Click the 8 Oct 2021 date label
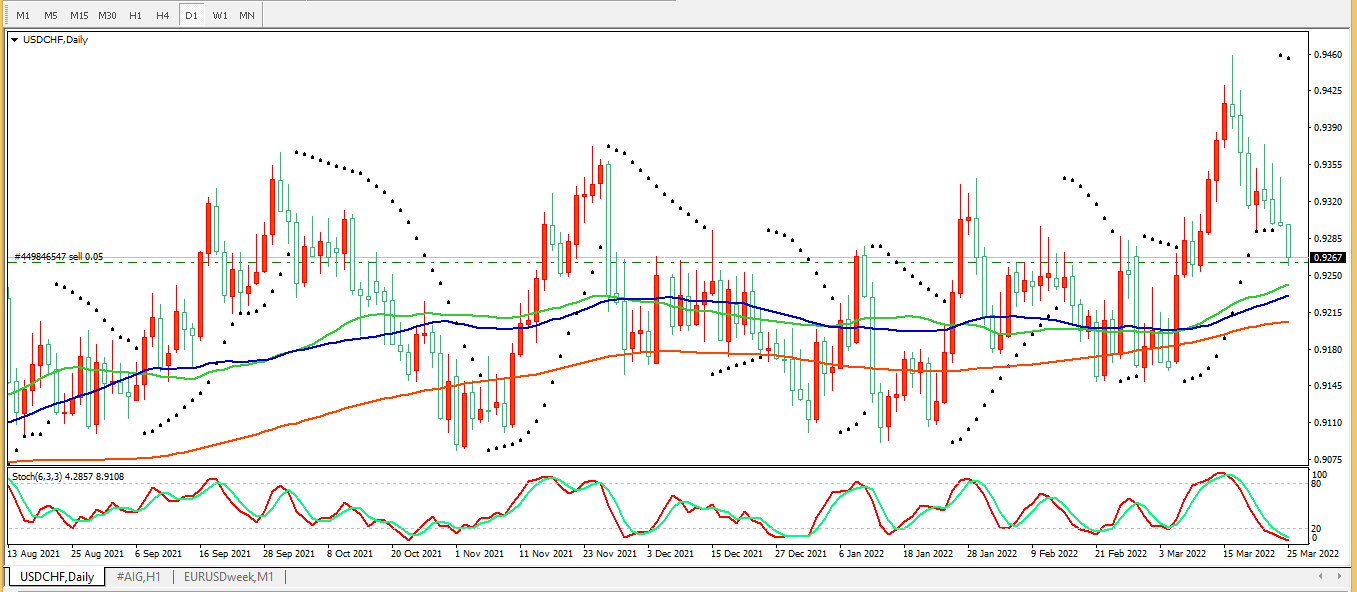 tap(350, 552)
